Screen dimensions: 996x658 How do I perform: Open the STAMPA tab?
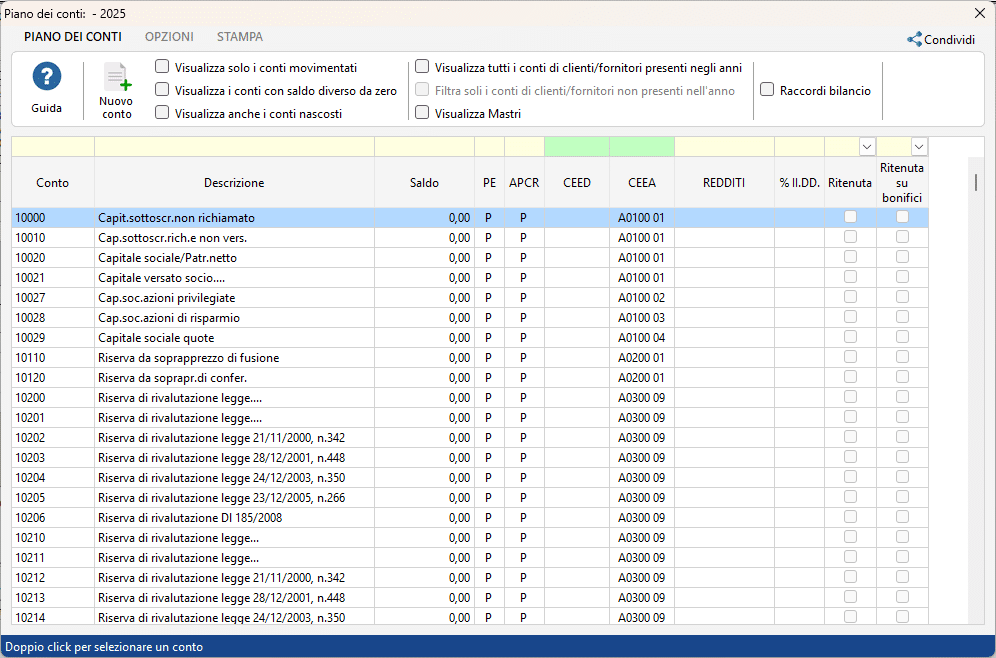click(240, 37)
